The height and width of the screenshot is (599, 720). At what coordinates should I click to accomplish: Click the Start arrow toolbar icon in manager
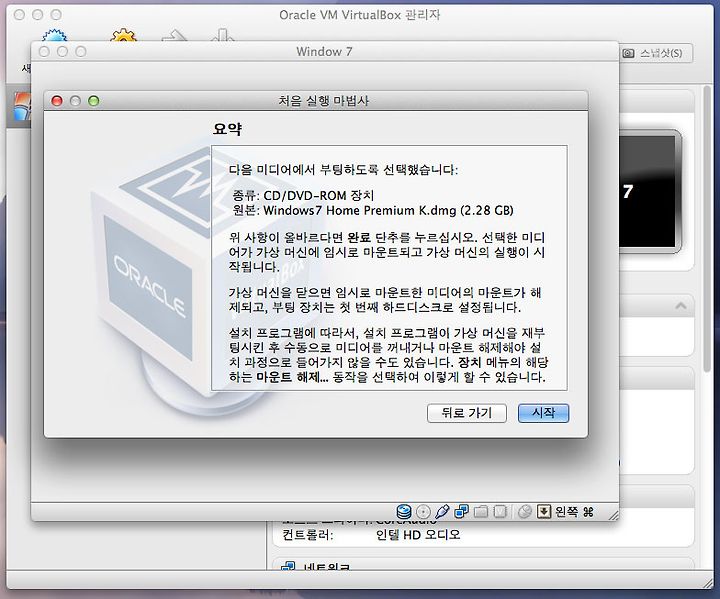174,36
